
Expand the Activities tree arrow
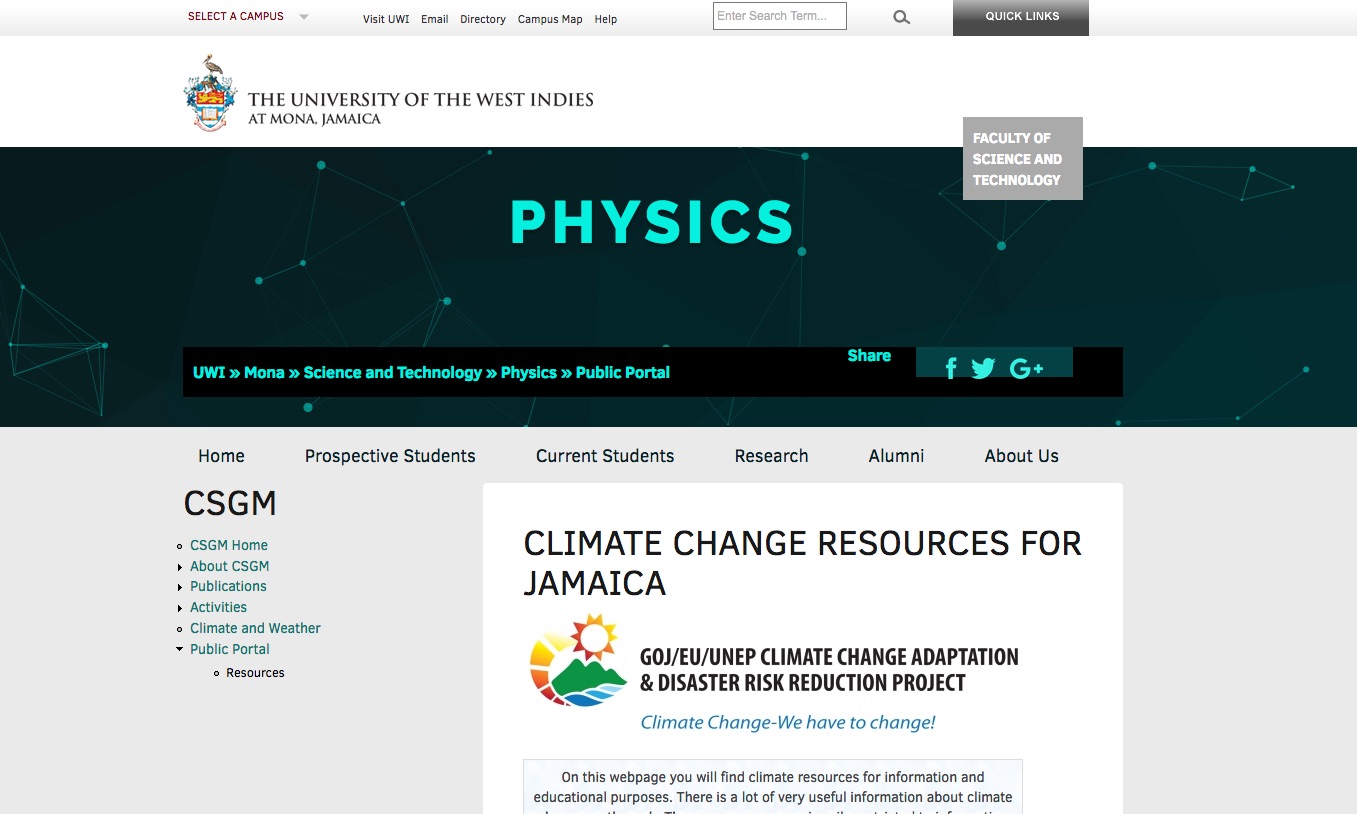(x=180, y=609)
